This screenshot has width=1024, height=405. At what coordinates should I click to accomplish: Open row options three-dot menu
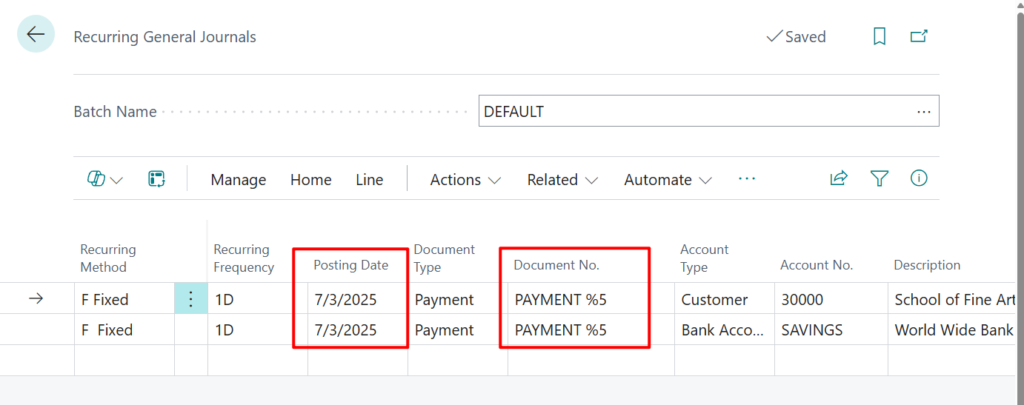point(191,299)
